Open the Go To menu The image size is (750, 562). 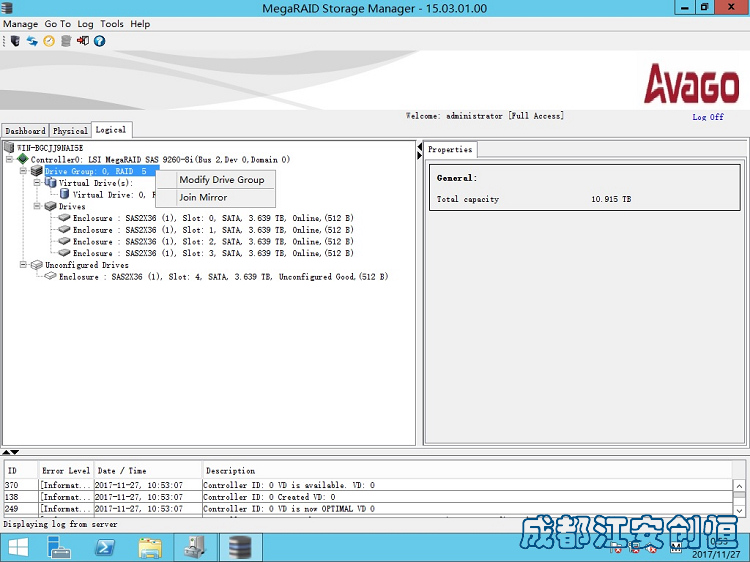[x=57, y=24]
